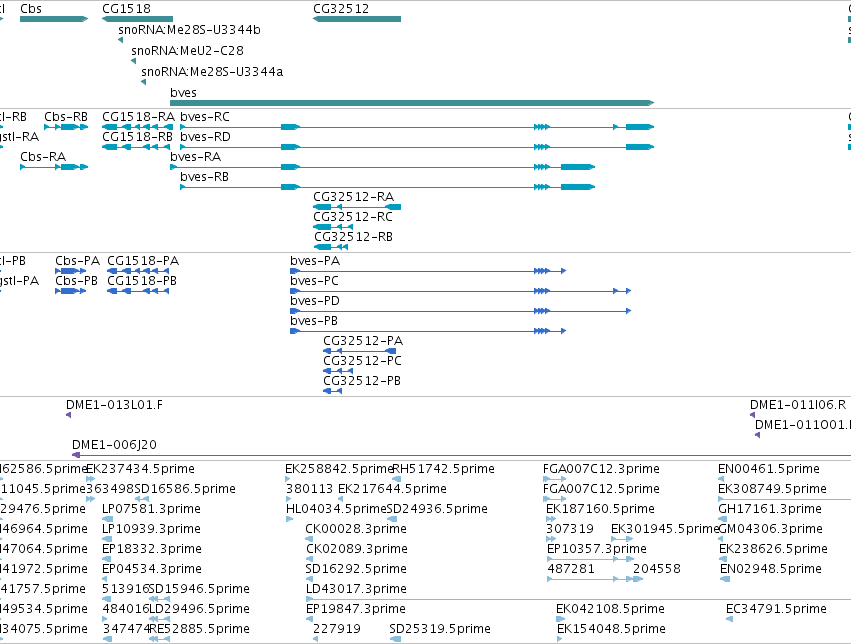Click the SD24936.5prime EST label
The width and height of the screenshot is (851, 644).
point(437,509)
